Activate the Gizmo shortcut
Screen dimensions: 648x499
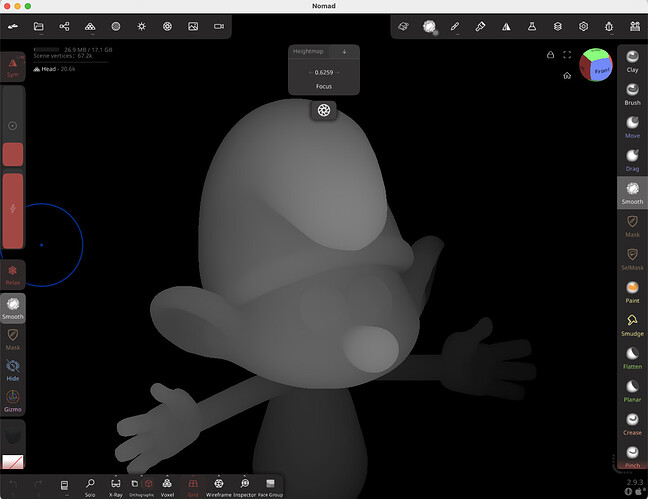pos(13,401)
